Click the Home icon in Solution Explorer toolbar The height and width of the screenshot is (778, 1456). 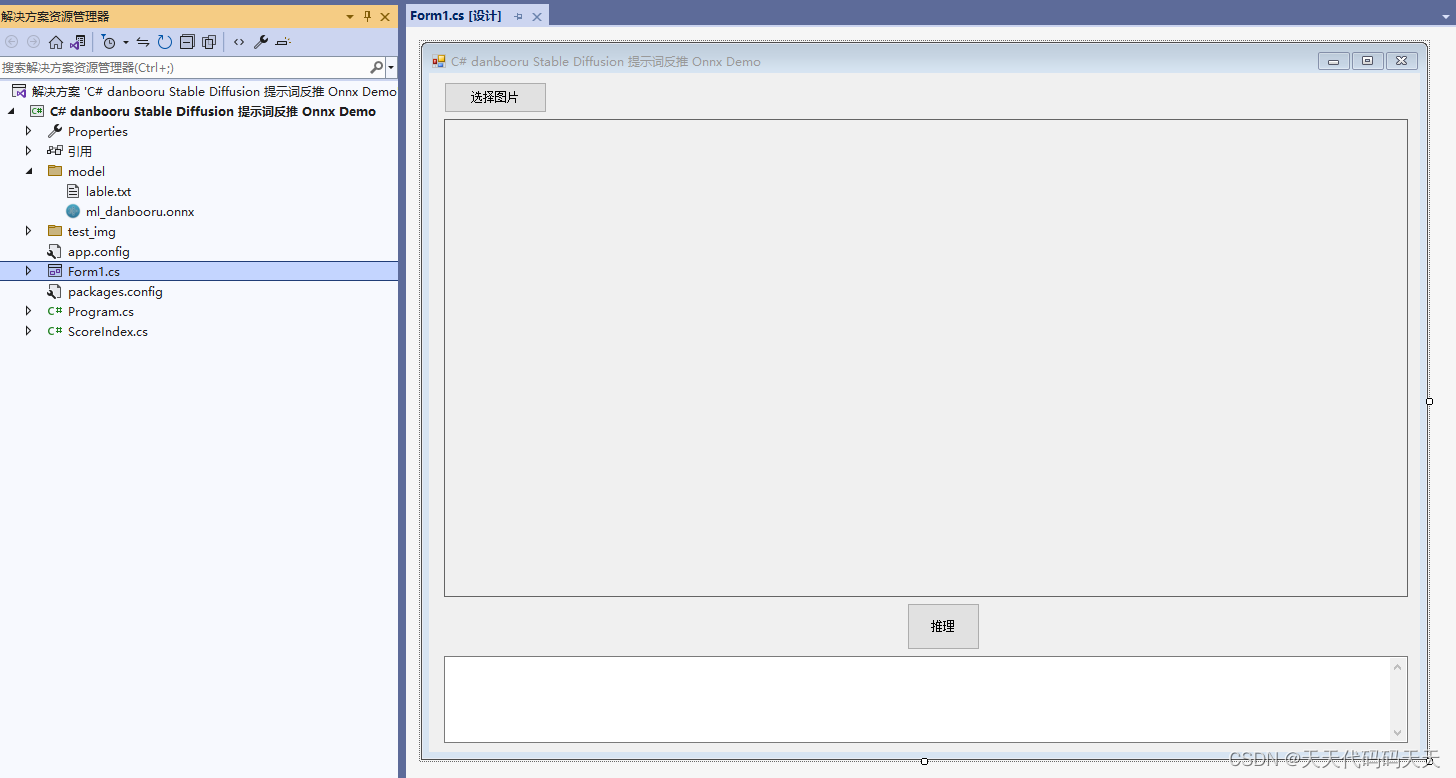point(56,42)
